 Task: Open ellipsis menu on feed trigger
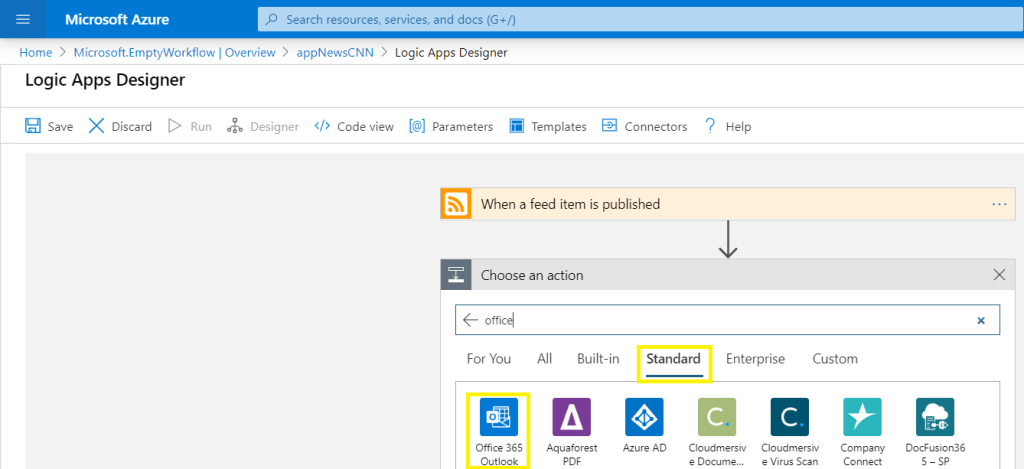coord(998,204)
